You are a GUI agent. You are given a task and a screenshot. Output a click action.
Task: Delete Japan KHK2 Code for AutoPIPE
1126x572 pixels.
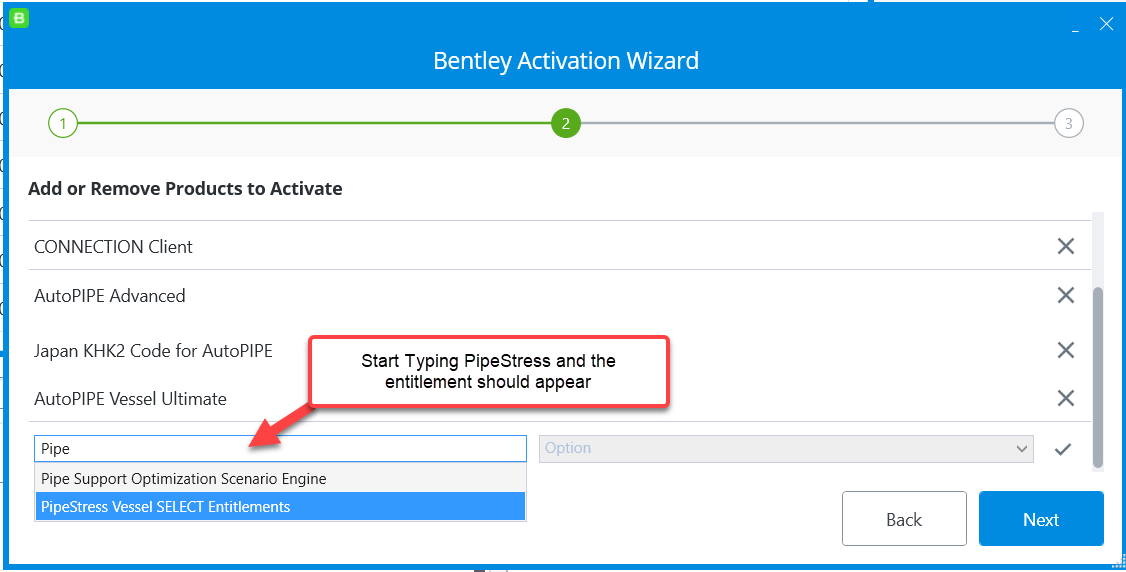click(x=1065, y=350)
